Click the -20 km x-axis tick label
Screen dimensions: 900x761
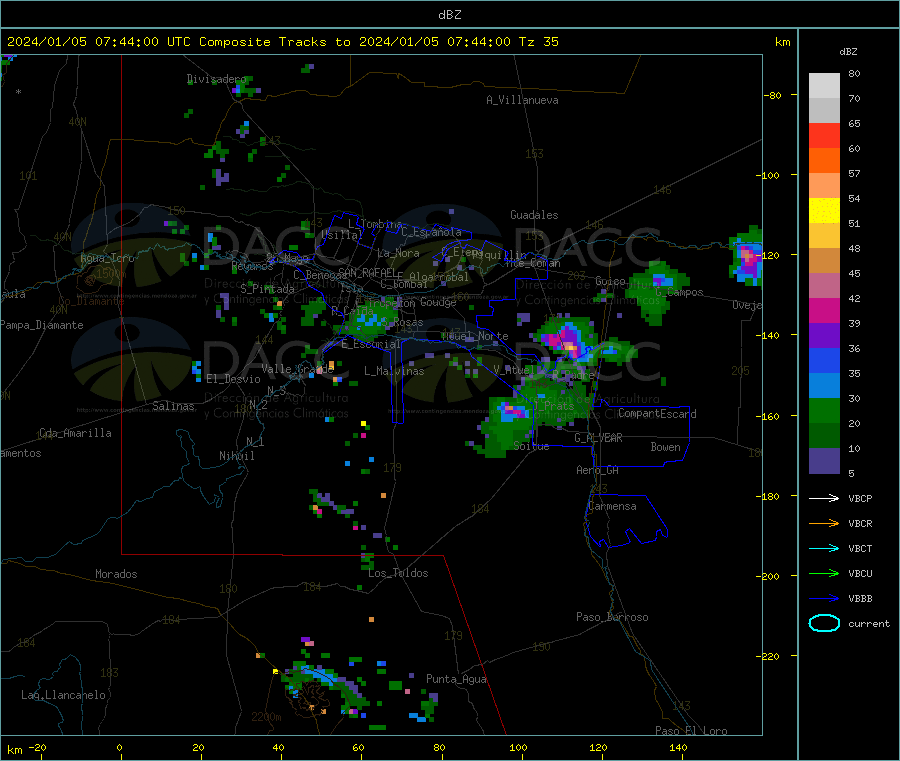point(37,748)
